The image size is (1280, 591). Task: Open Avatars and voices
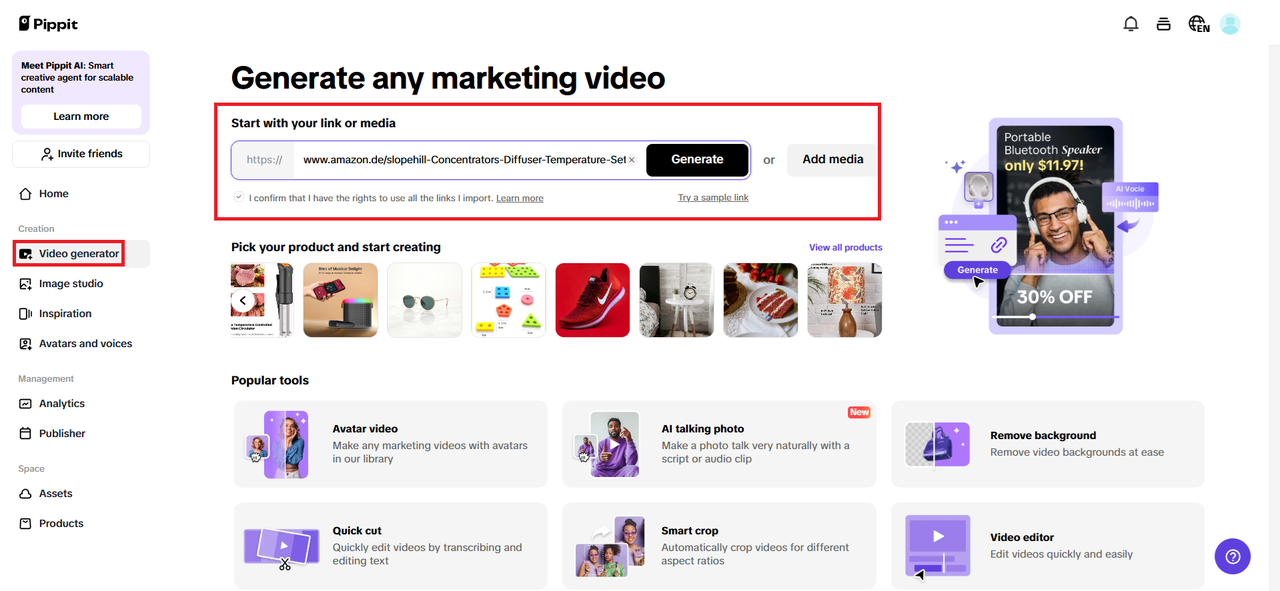(x=81, y=344)
